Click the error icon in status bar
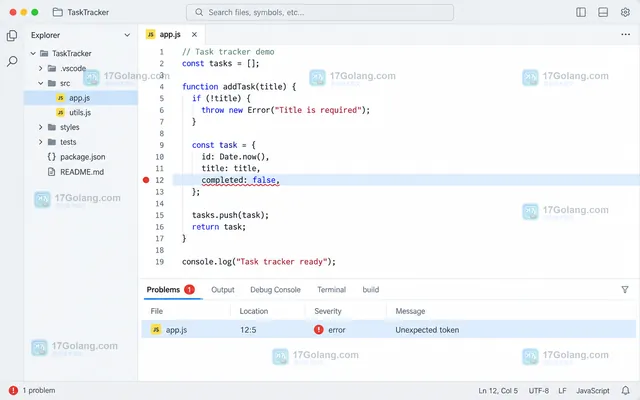 (x=13, y=390)
